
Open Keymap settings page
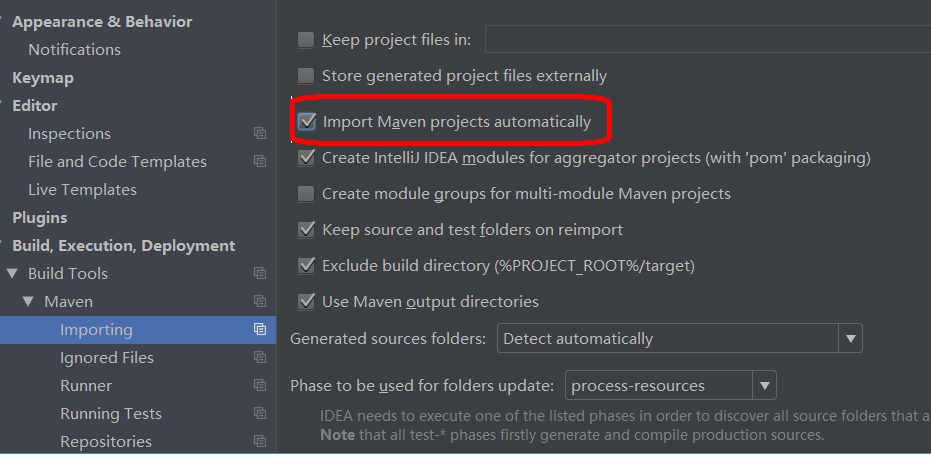pyautogui.click(x=43, y=78)
